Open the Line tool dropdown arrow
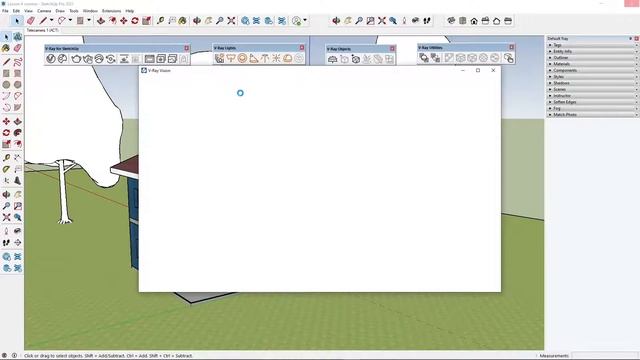This screenshot has height=360, width=640. tap(51, 20)
